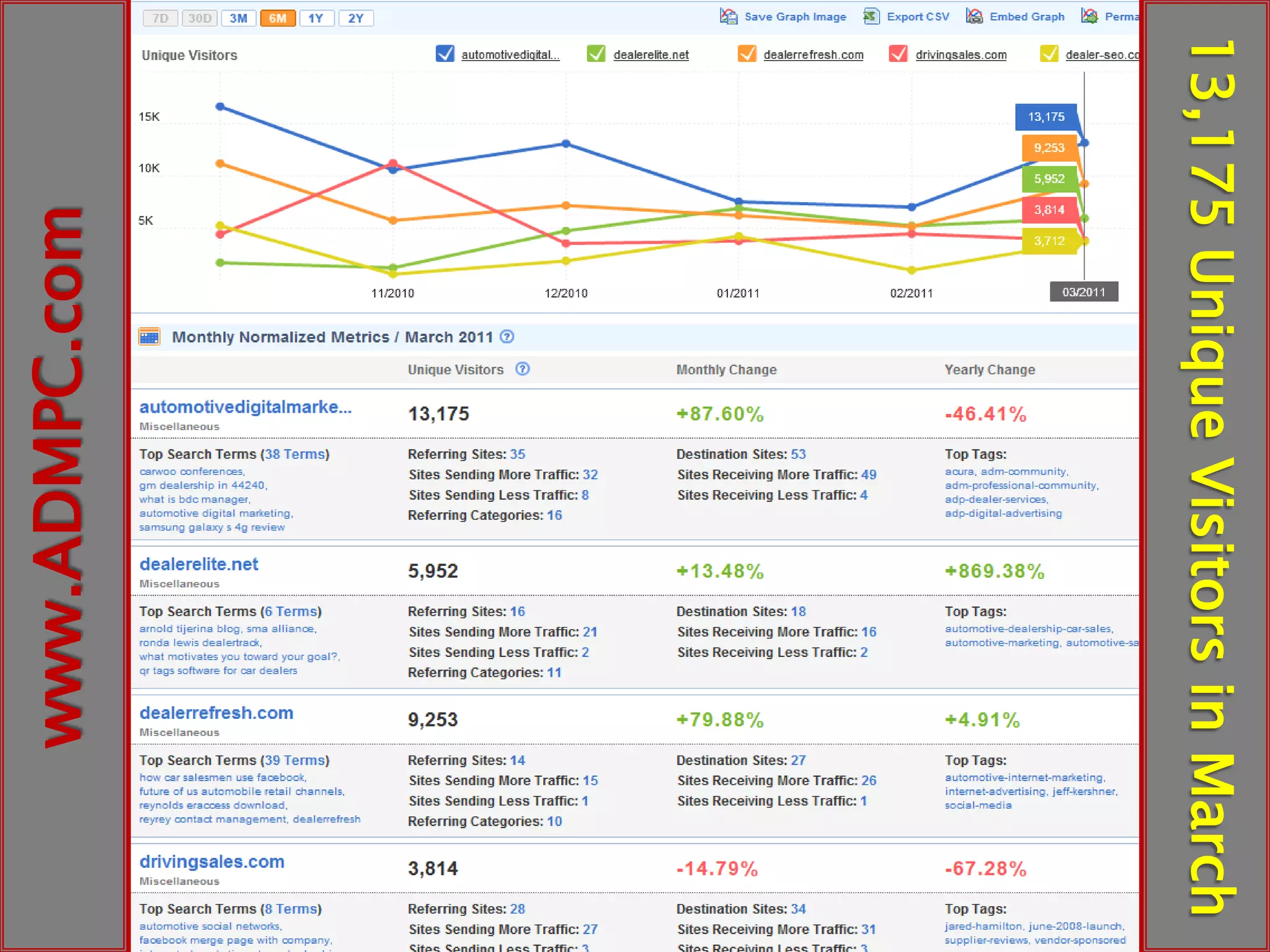Open the dealerelite.net site link
This screenshot has height=952, width=1270.
tap(198, 564)
